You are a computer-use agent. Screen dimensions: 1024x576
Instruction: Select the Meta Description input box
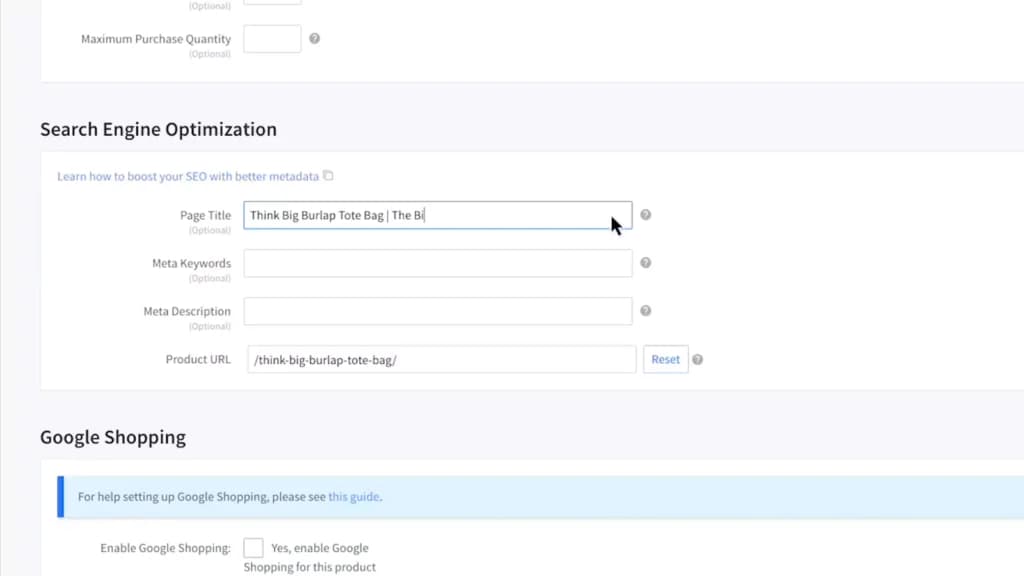(x=438, y=311)
